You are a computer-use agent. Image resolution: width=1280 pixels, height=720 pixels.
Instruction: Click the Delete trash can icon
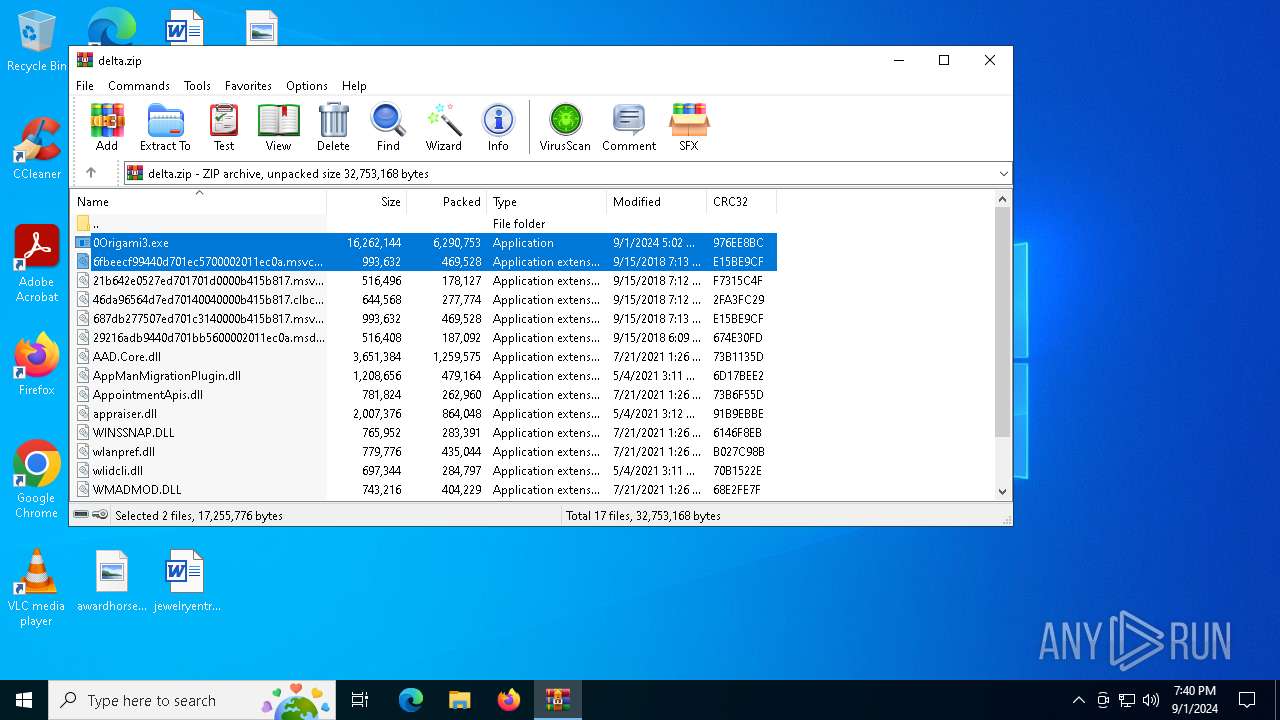point(333,127)
